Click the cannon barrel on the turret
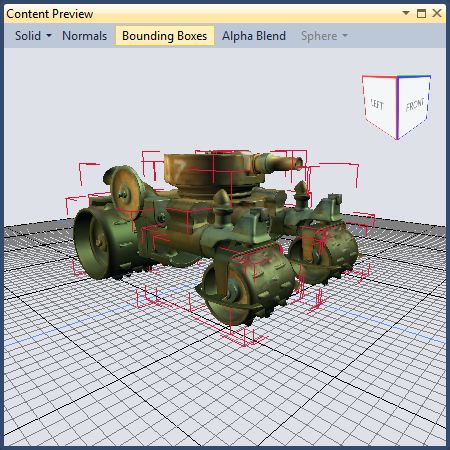Viewport: 450px width, 450px height. pos(278,162)
